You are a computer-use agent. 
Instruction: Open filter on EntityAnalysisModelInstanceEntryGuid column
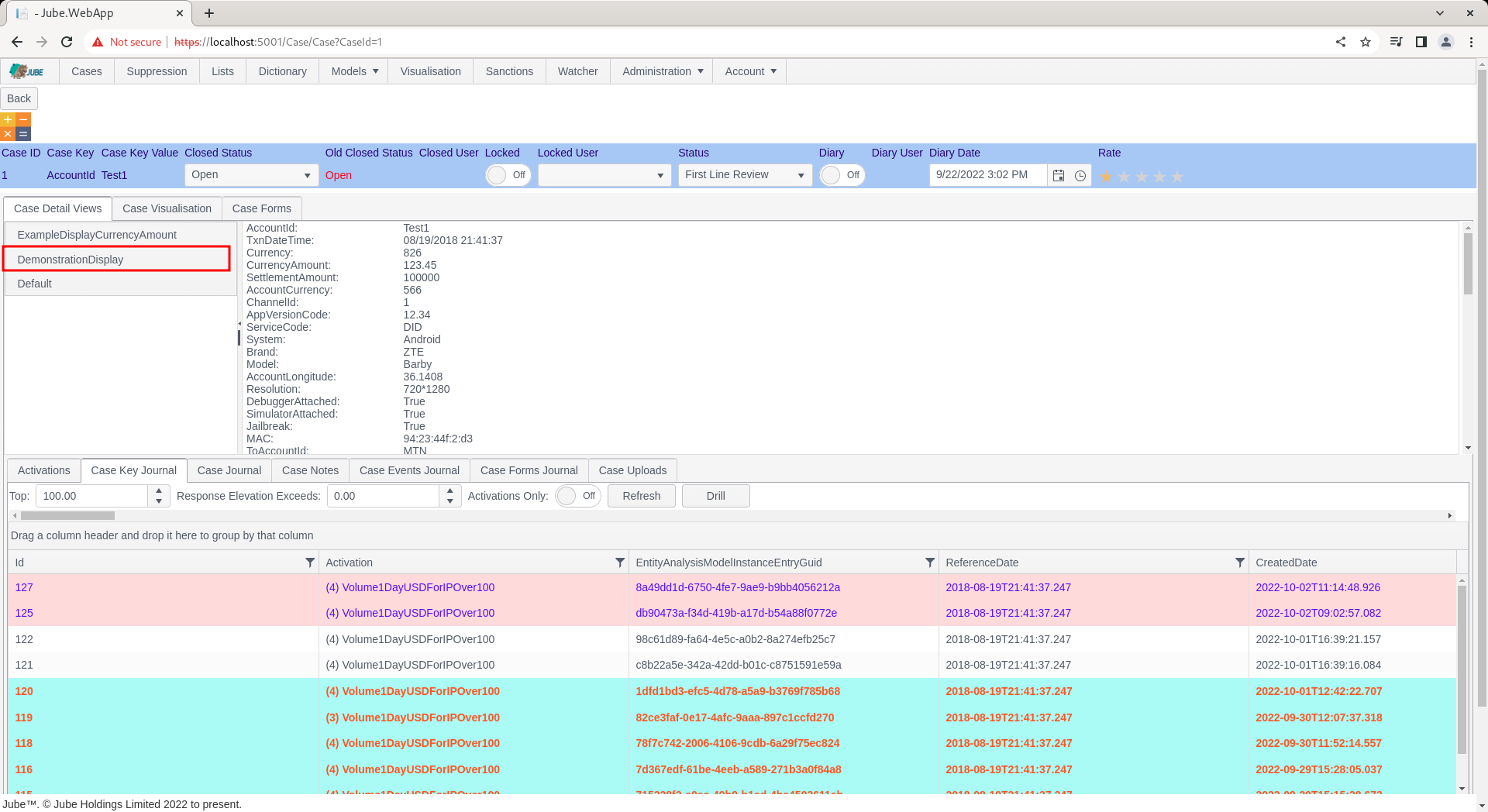930,563
